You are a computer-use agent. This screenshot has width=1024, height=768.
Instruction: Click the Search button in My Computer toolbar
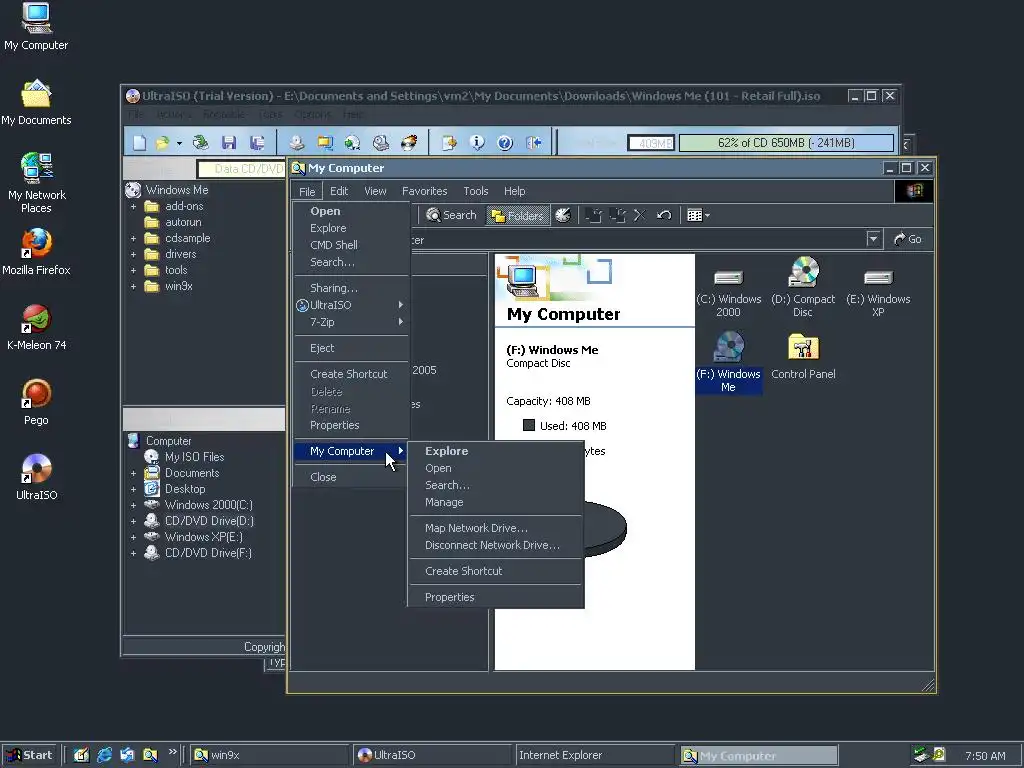pyautogui.click(x=451, y=215)
